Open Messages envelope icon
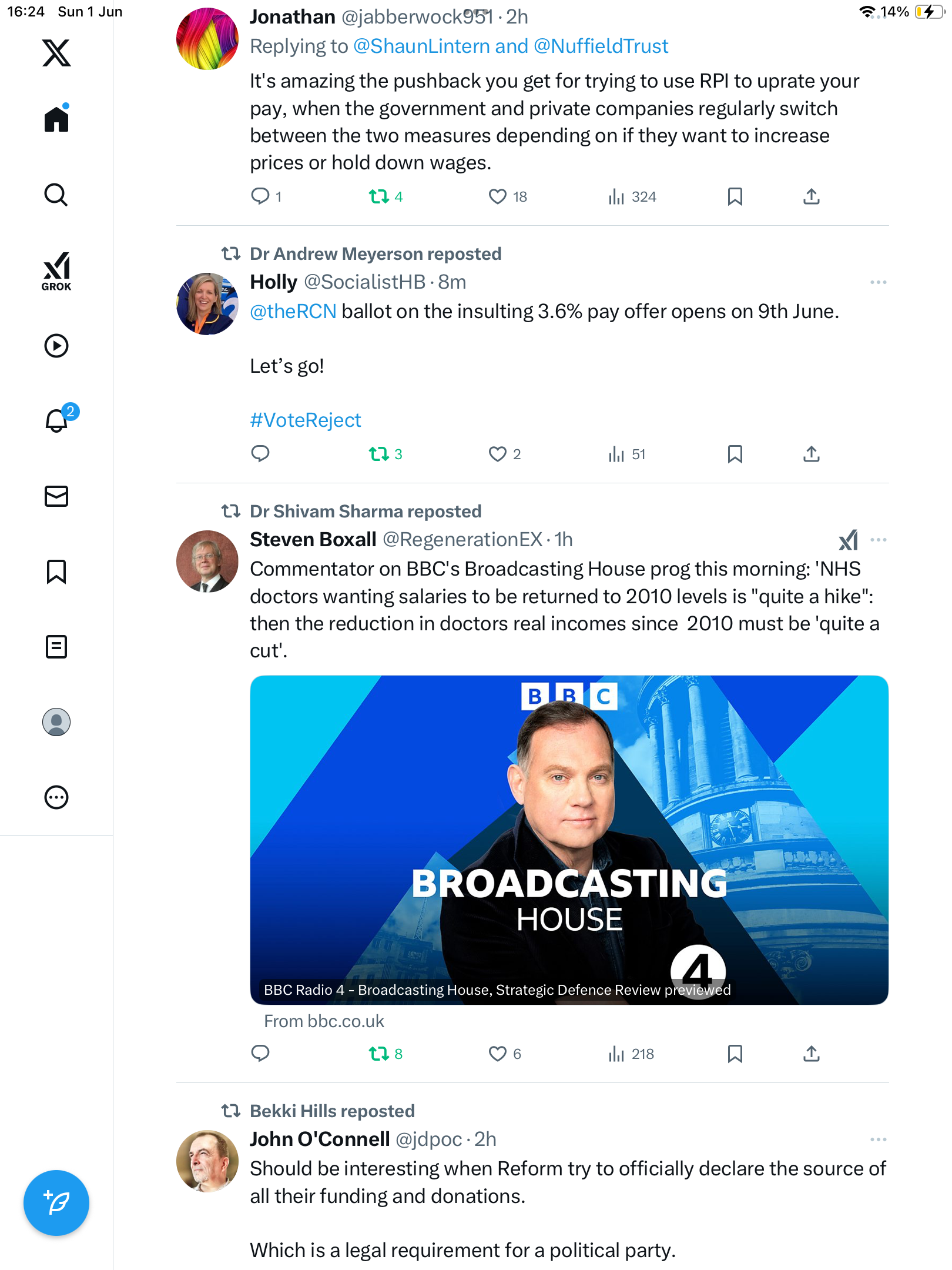Screen dimensions: 952x1270 [x=56, y=496]
